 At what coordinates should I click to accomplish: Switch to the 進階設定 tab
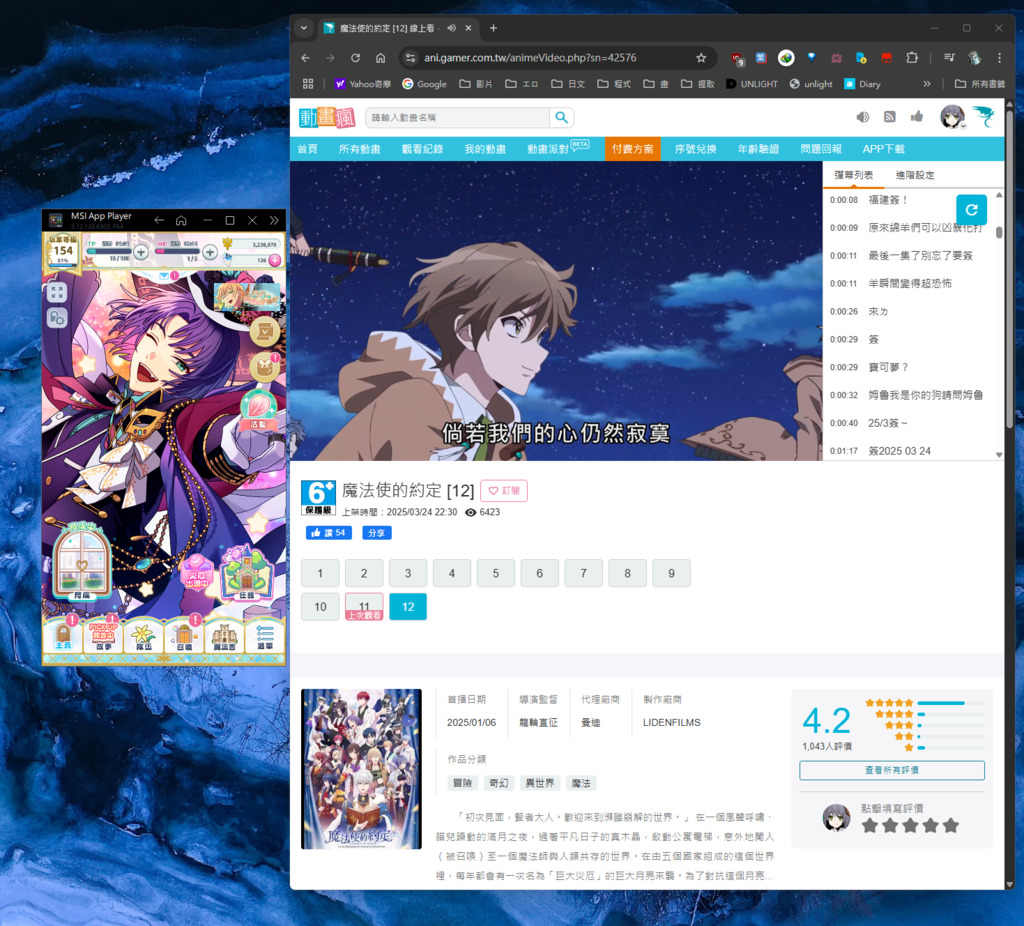point(914,175)
